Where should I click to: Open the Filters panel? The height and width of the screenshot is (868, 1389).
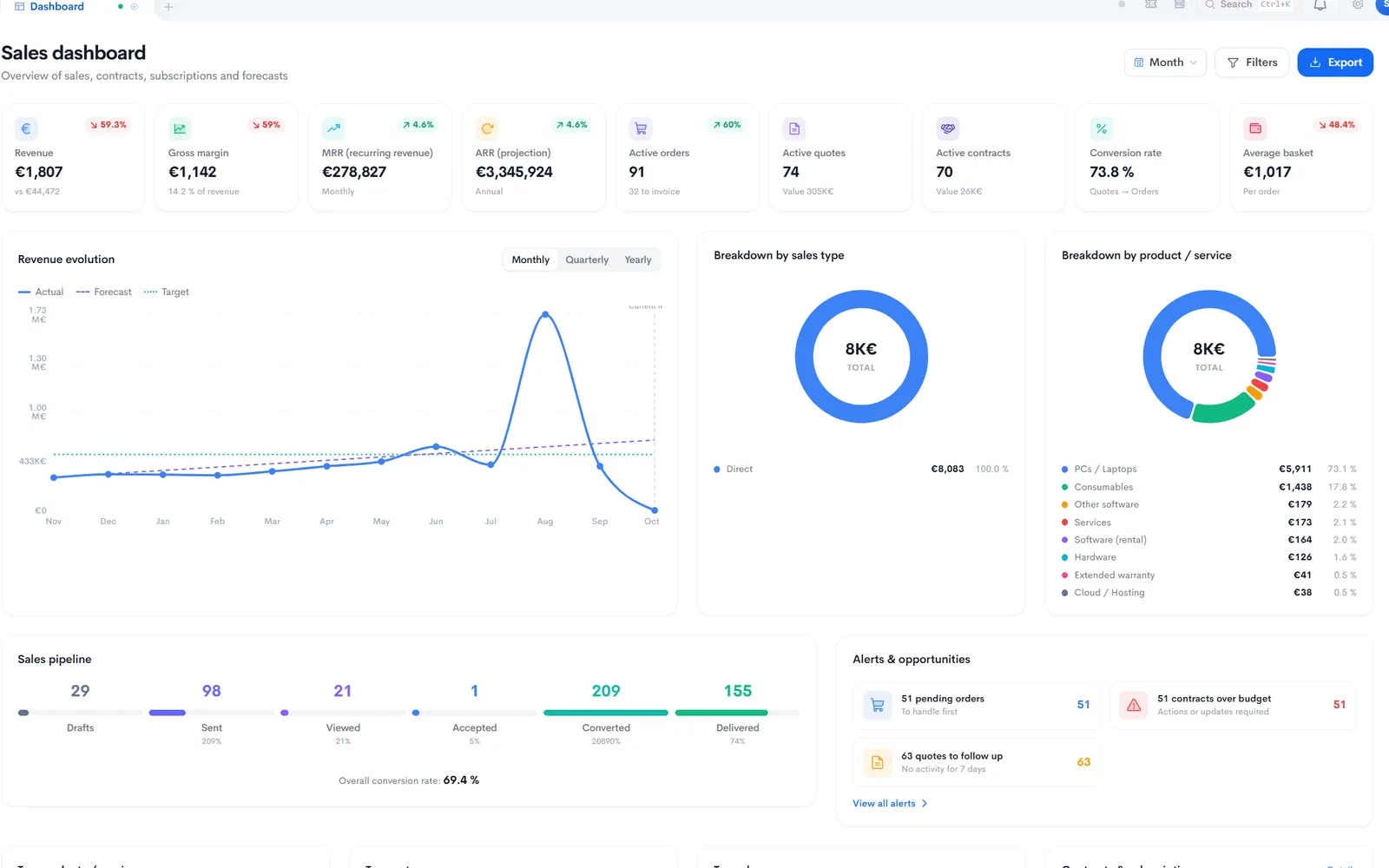click(x=1252, y=62)
